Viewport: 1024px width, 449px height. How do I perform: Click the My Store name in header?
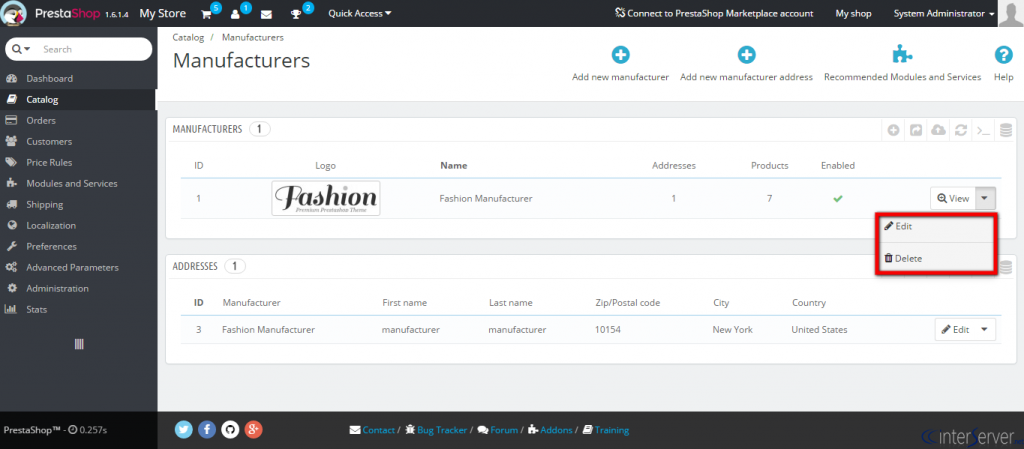[163, 13]
